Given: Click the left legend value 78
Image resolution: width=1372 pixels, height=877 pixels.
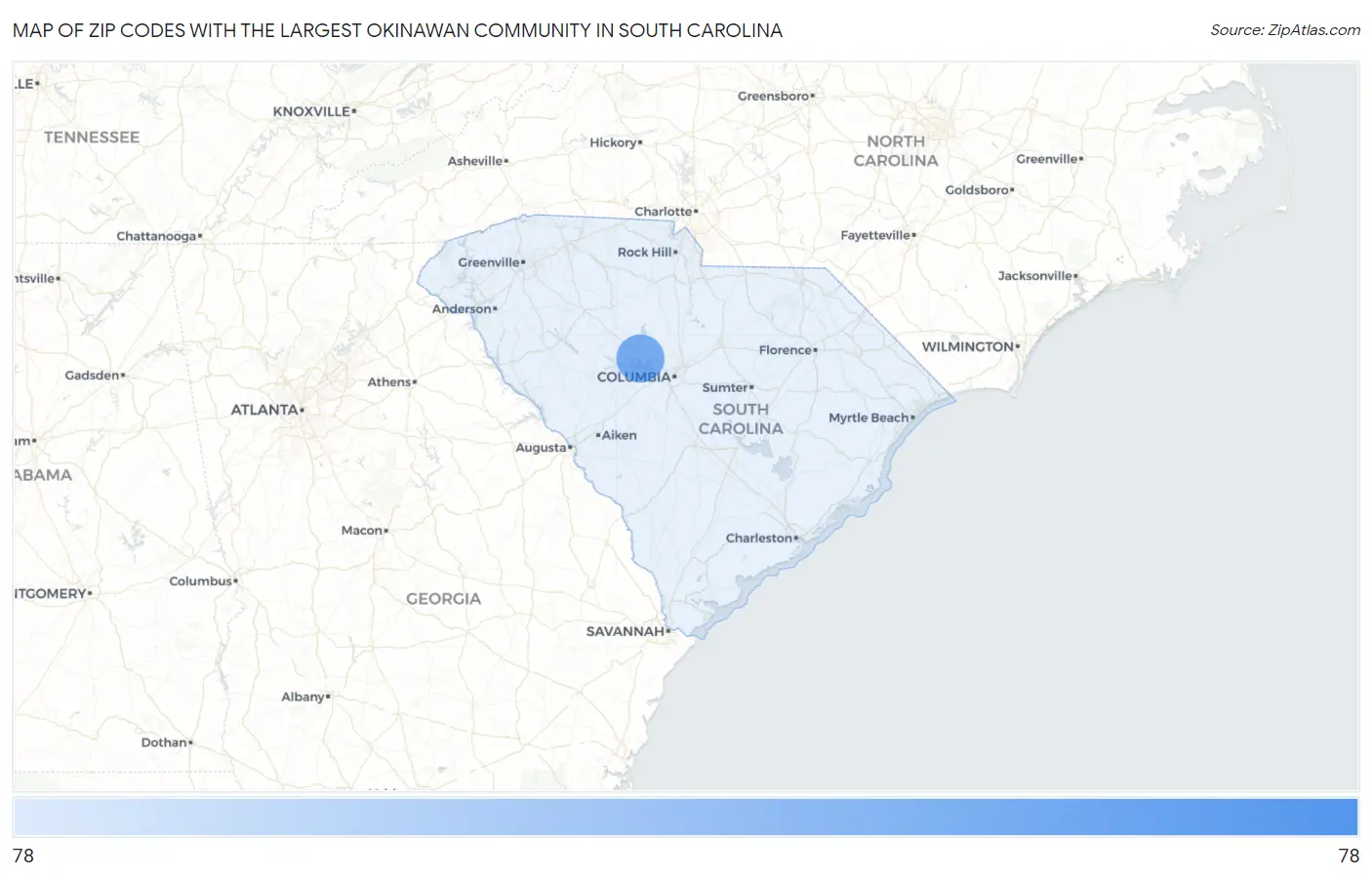Looking at the screenshot, I should 23,856.
